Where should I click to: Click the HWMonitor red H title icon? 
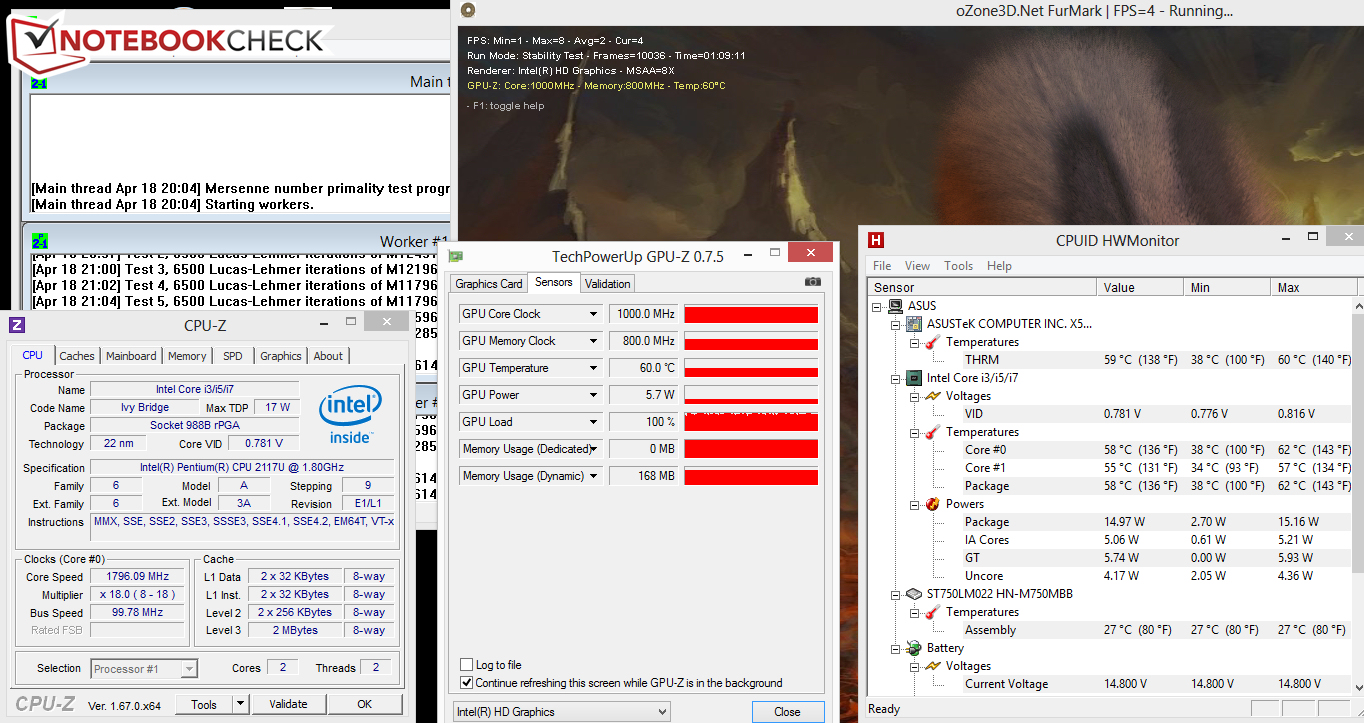click(x=876, y=240)
